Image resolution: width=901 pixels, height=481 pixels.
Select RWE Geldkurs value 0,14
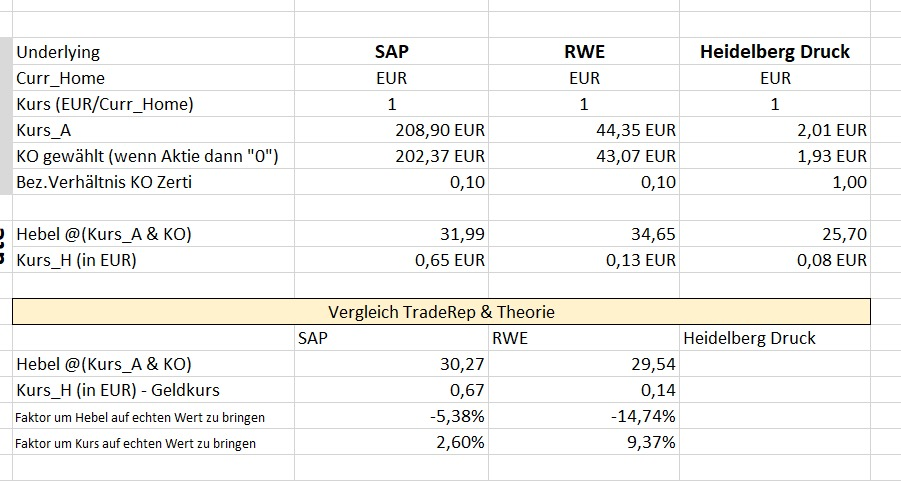coord(661,391)
